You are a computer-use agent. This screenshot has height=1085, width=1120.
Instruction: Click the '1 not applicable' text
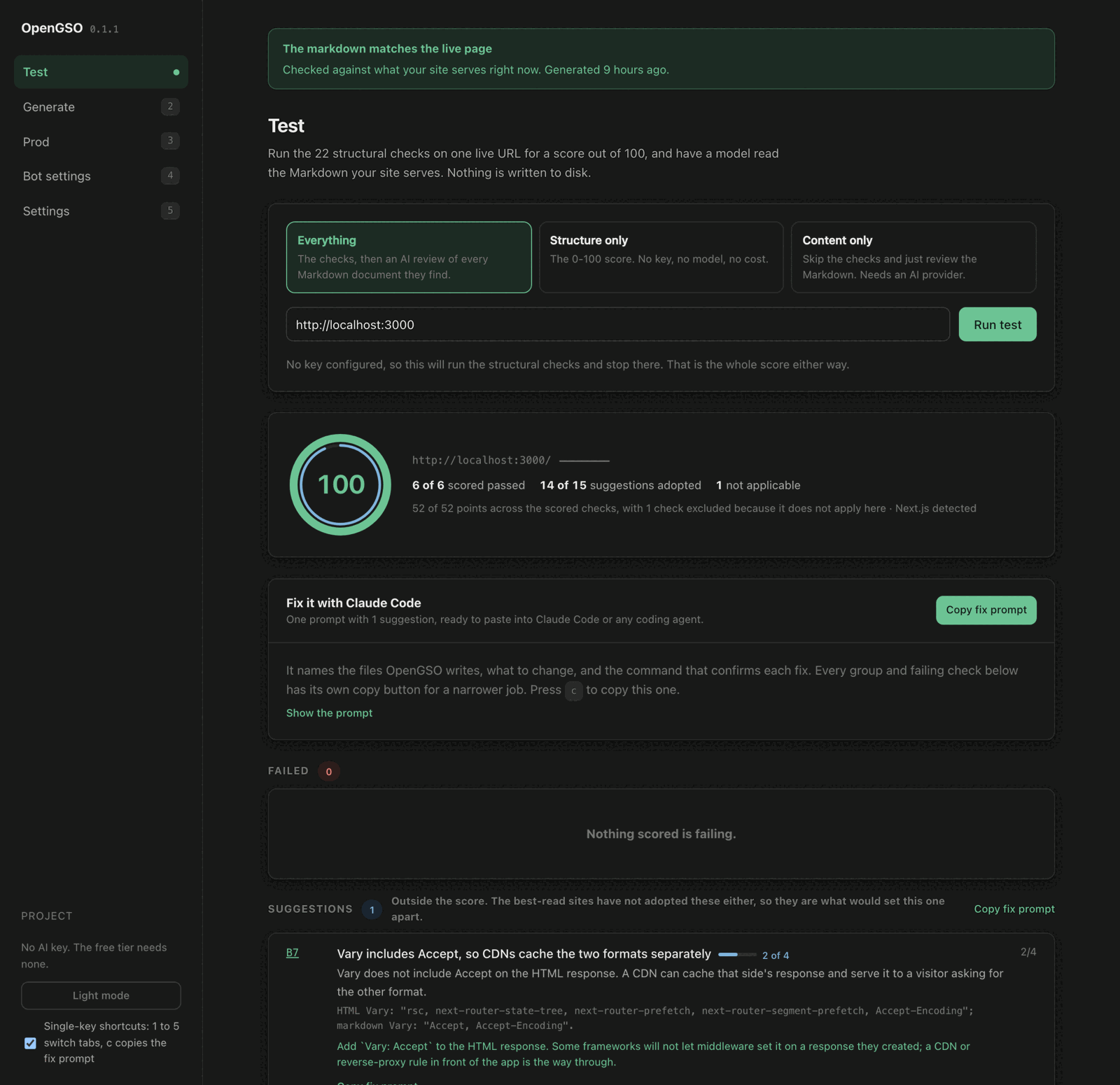(x=758, y=485)
